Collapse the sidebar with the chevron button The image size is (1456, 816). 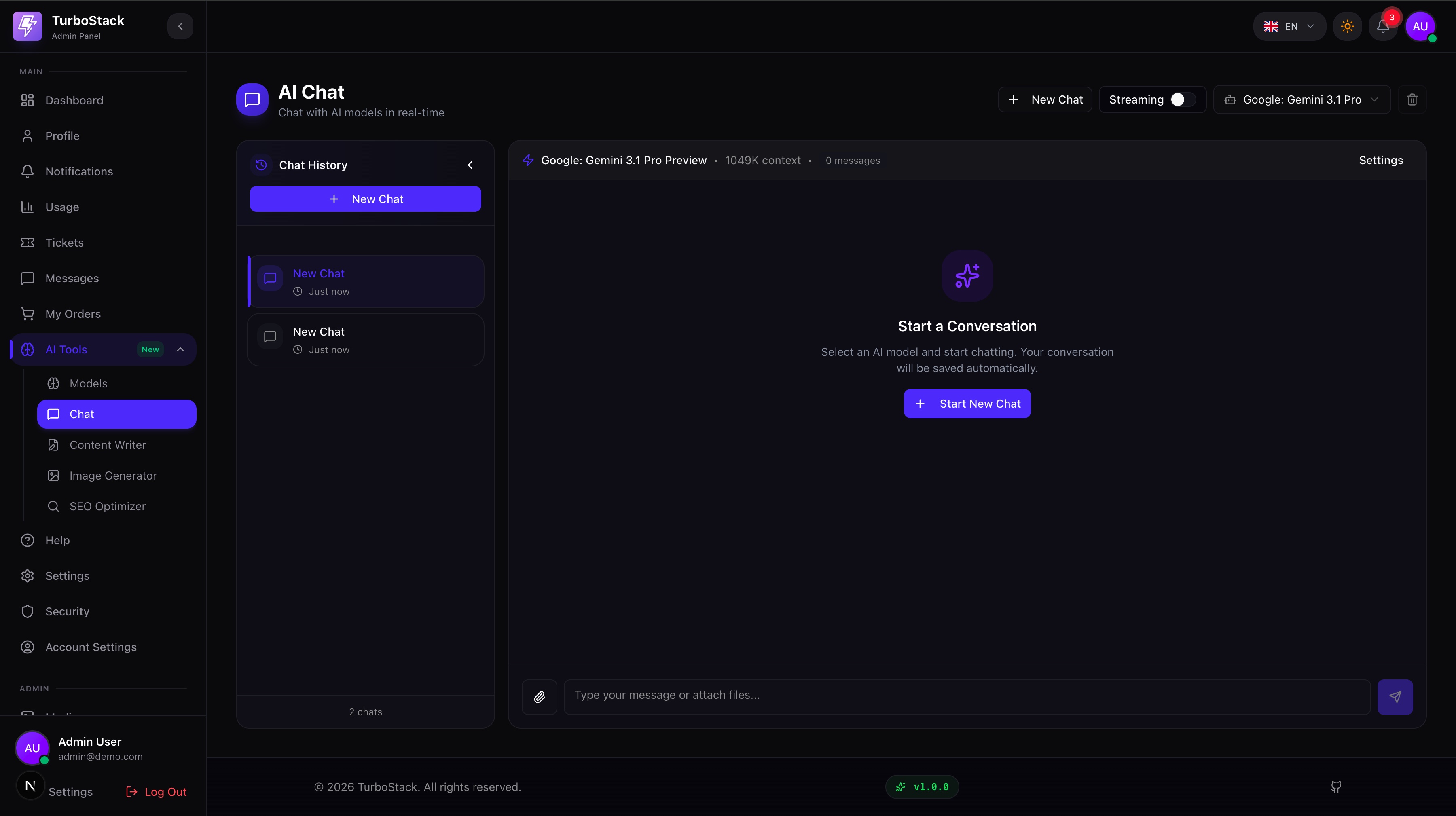tap(180, 26)
